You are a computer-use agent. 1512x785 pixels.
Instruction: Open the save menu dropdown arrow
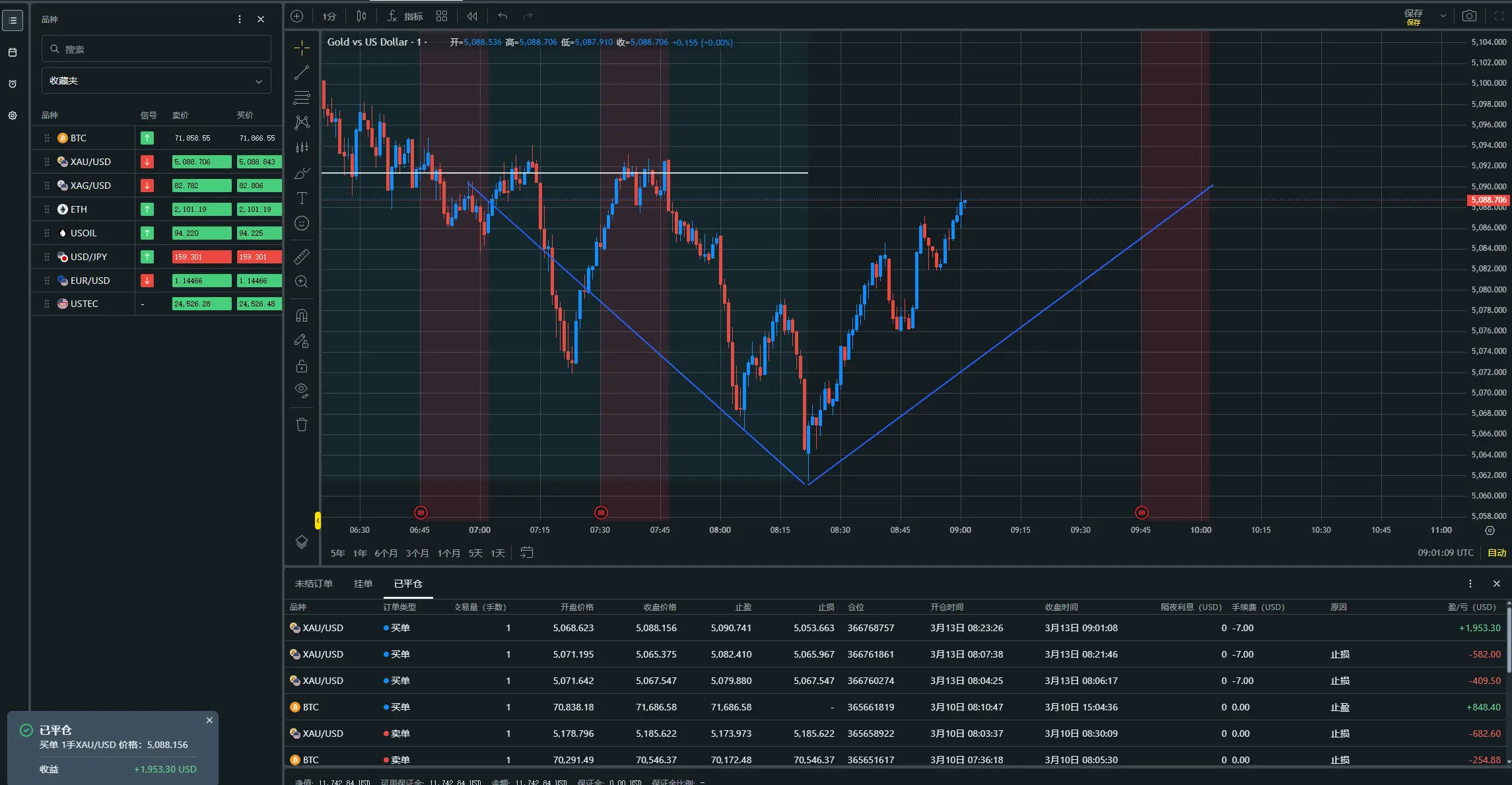[1443, 16]
